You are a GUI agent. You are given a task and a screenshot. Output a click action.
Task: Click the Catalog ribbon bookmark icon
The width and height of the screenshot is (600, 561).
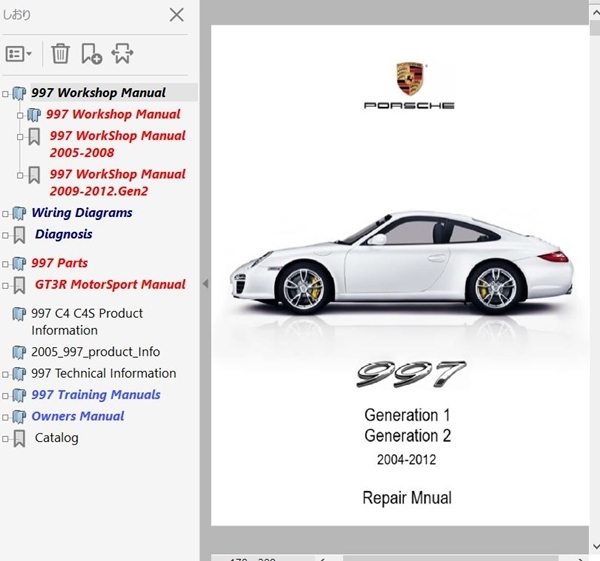pyautogui.click(x=19, y=438)
